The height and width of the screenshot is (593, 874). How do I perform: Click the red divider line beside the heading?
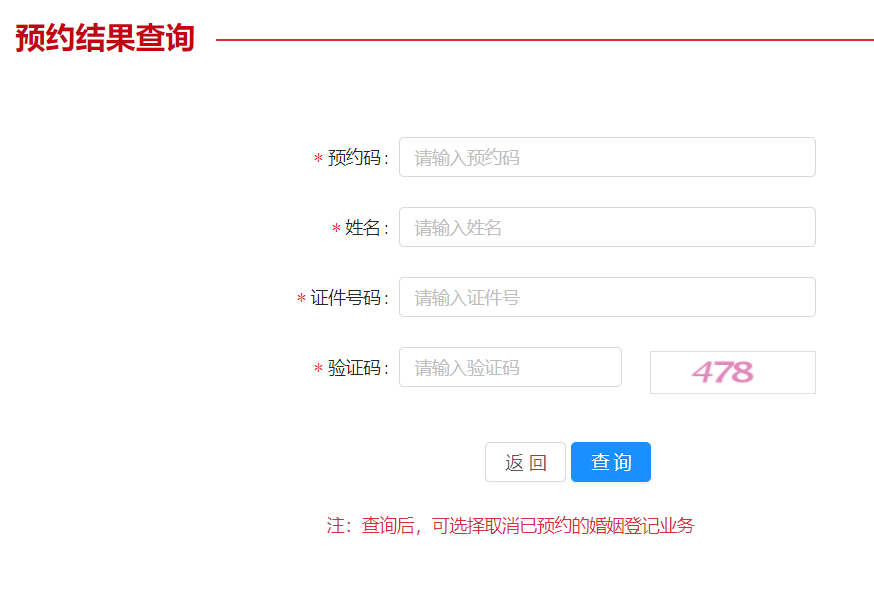(x=544, y=40)
